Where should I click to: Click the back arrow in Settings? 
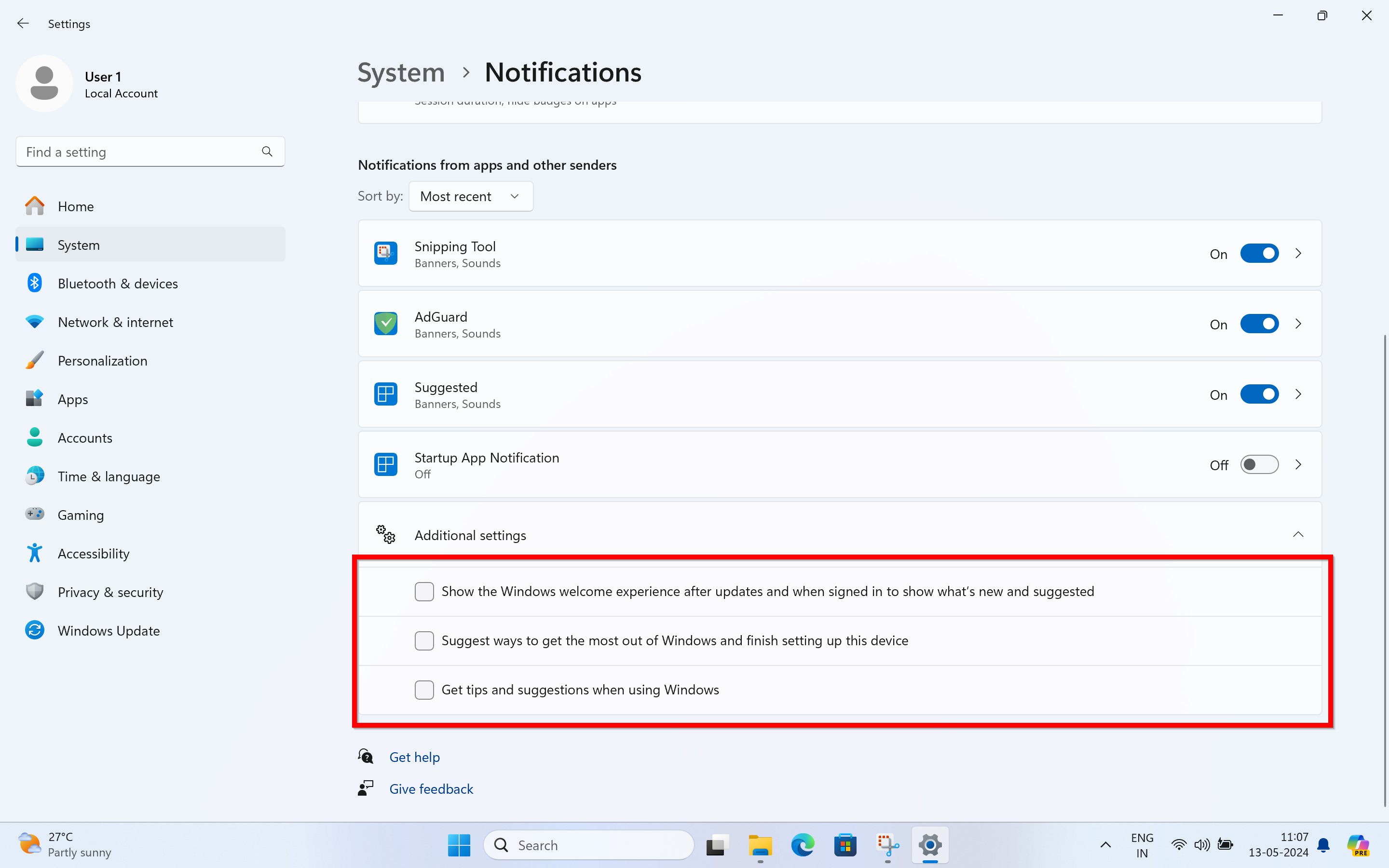23,24
